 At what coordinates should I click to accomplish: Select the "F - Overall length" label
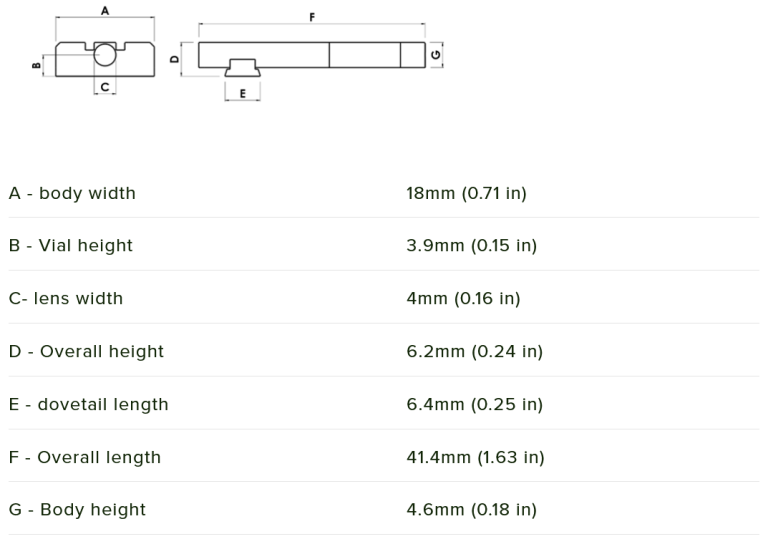[x=84, y=457]
